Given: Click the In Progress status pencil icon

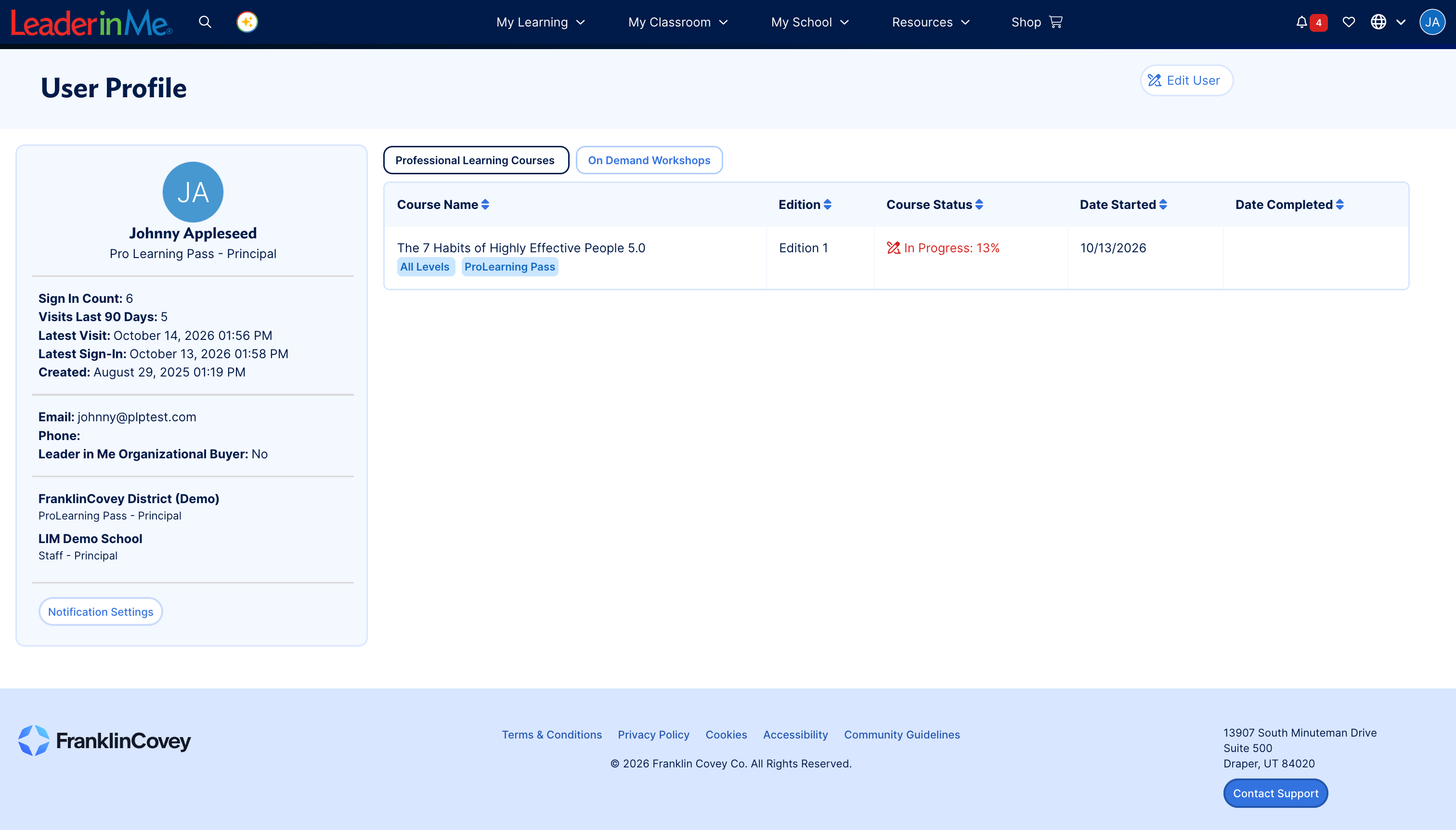Looking at the screenshot, I should tap(893, 248).
